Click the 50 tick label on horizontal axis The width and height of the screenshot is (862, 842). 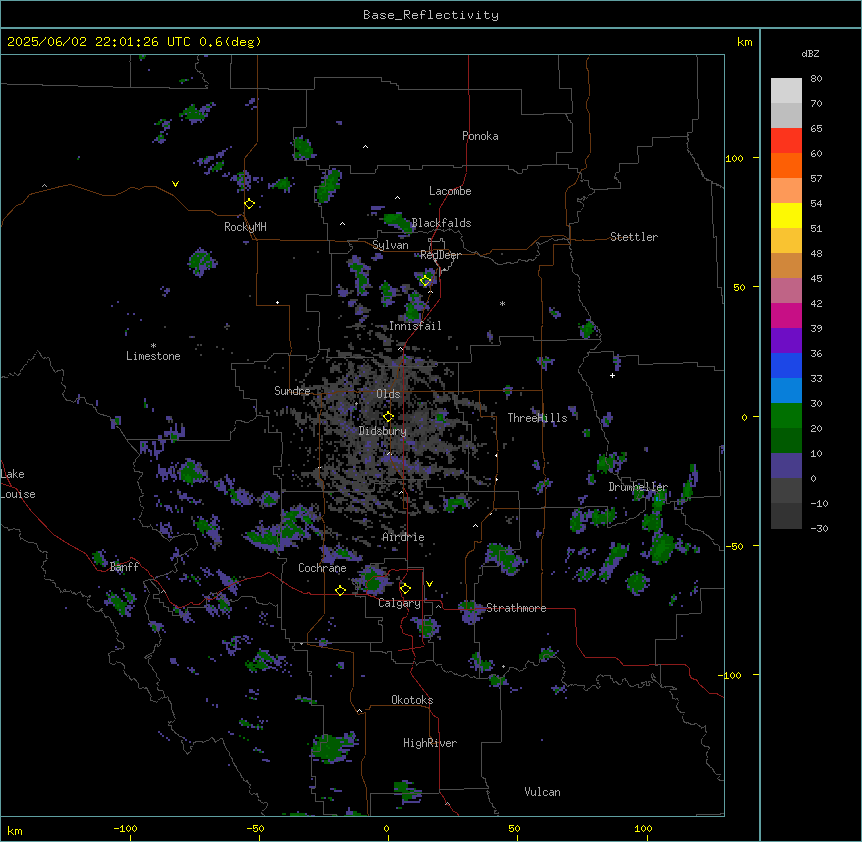tap(514, 828)
